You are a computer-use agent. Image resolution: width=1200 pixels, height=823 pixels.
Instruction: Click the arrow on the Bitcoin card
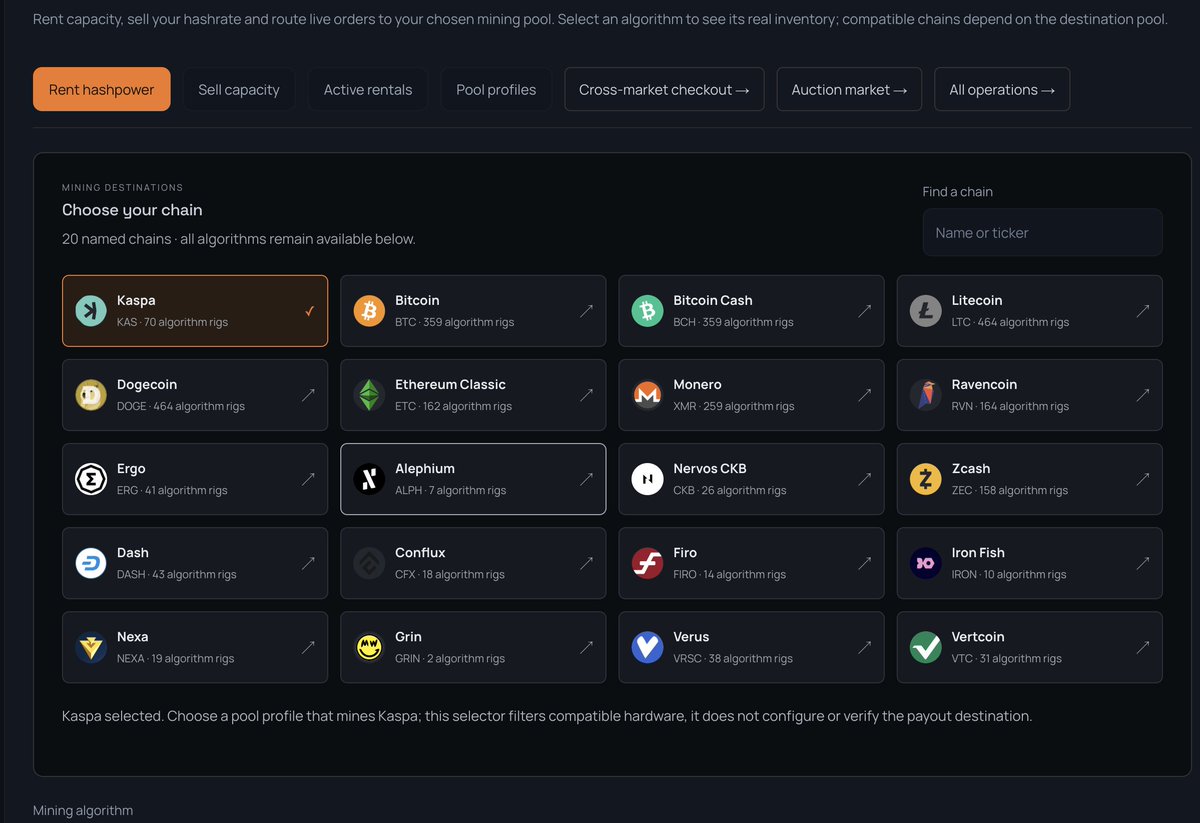[586, 311]
